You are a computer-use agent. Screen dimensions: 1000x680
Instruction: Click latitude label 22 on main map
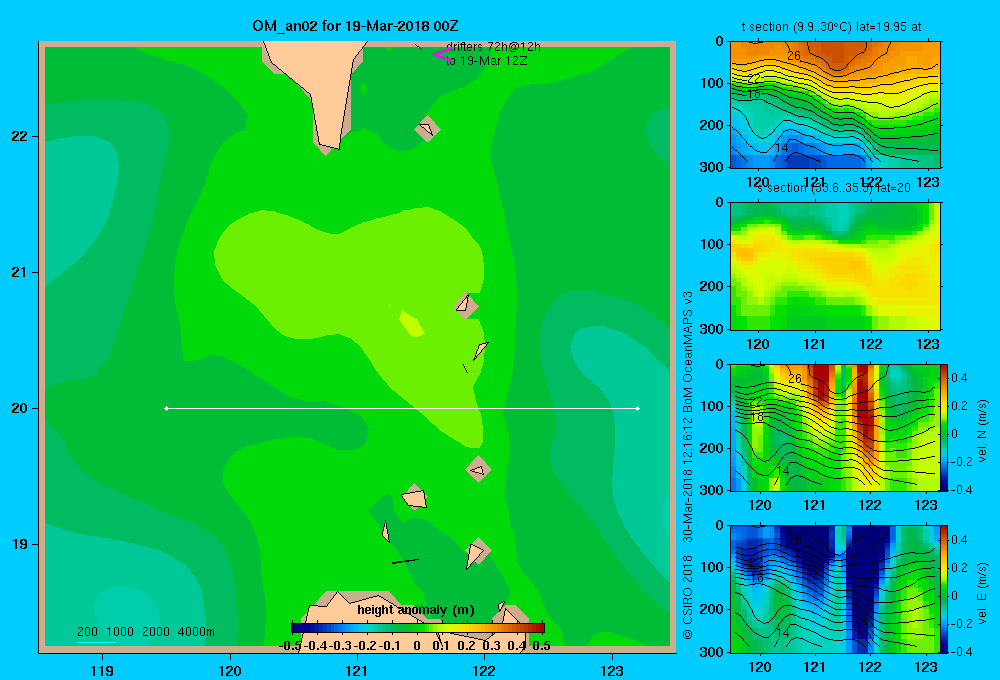click(x=19, y=137)
